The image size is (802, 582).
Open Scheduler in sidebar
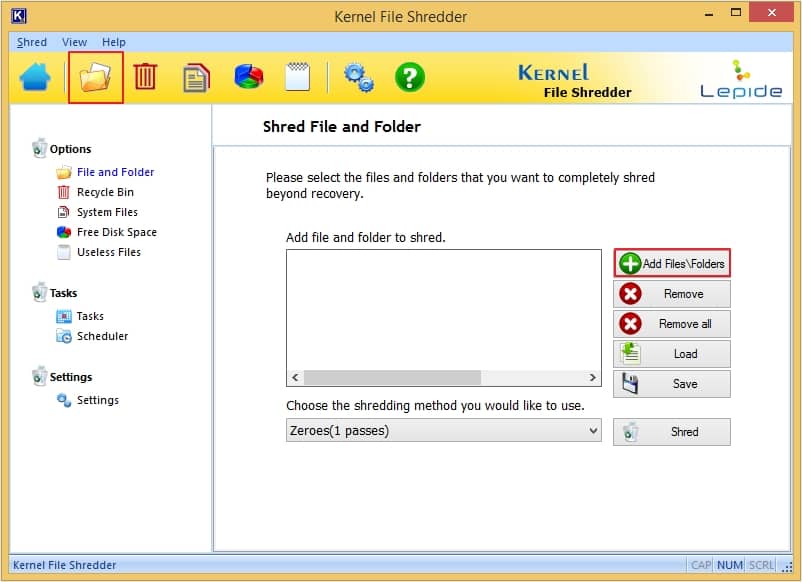(102, 336)
